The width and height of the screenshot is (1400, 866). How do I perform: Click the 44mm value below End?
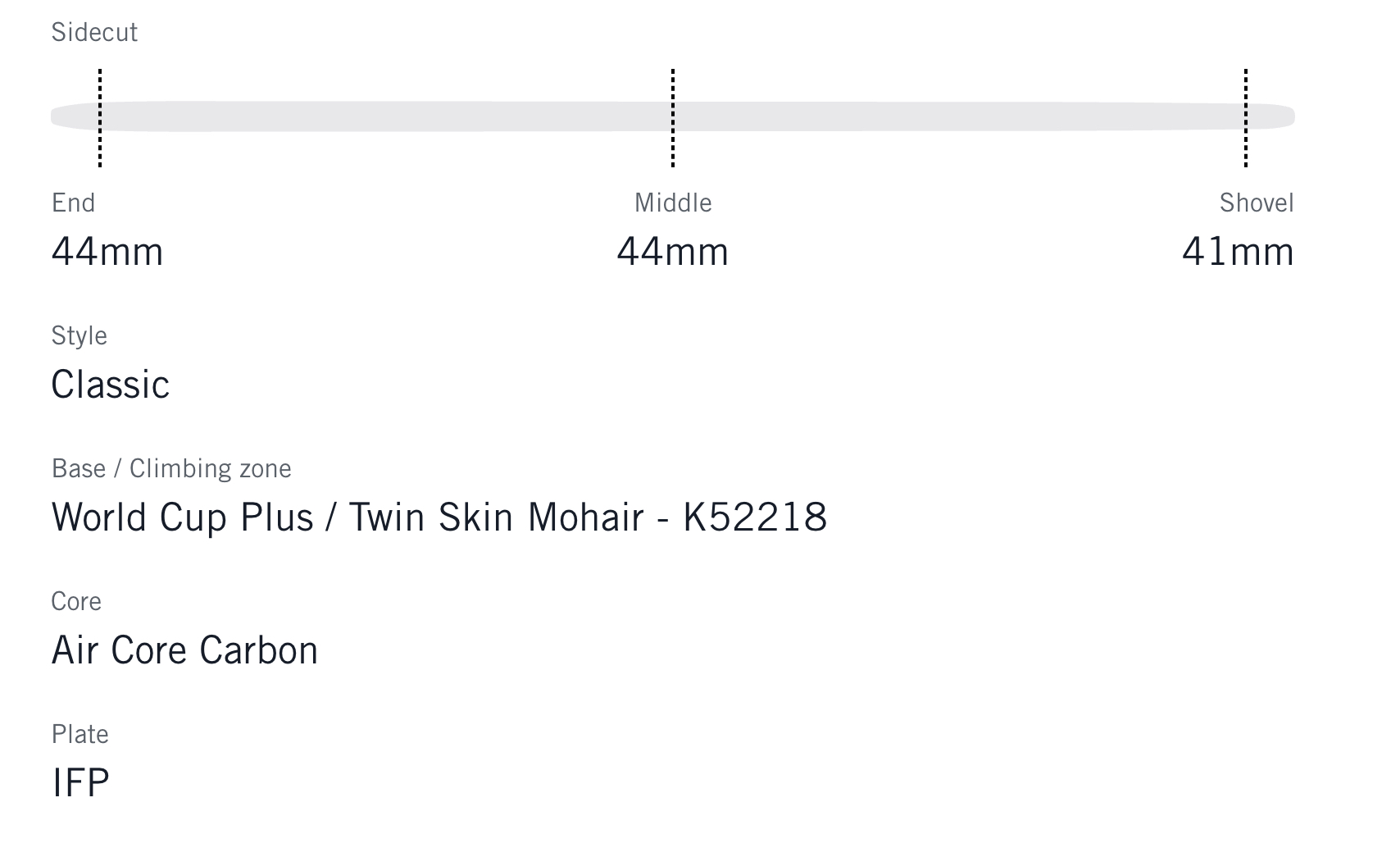click(x=107, y=252)
